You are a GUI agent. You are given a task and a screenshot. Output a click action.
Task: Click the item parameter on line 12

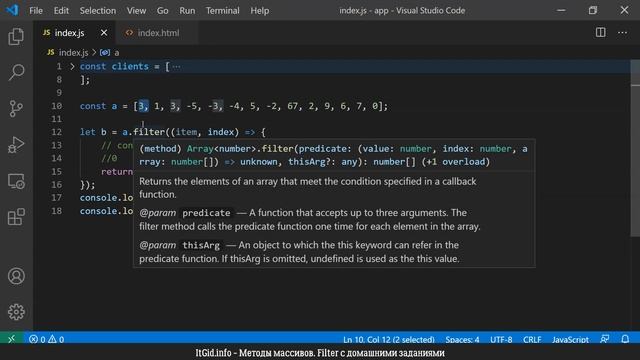click(186, 132)
